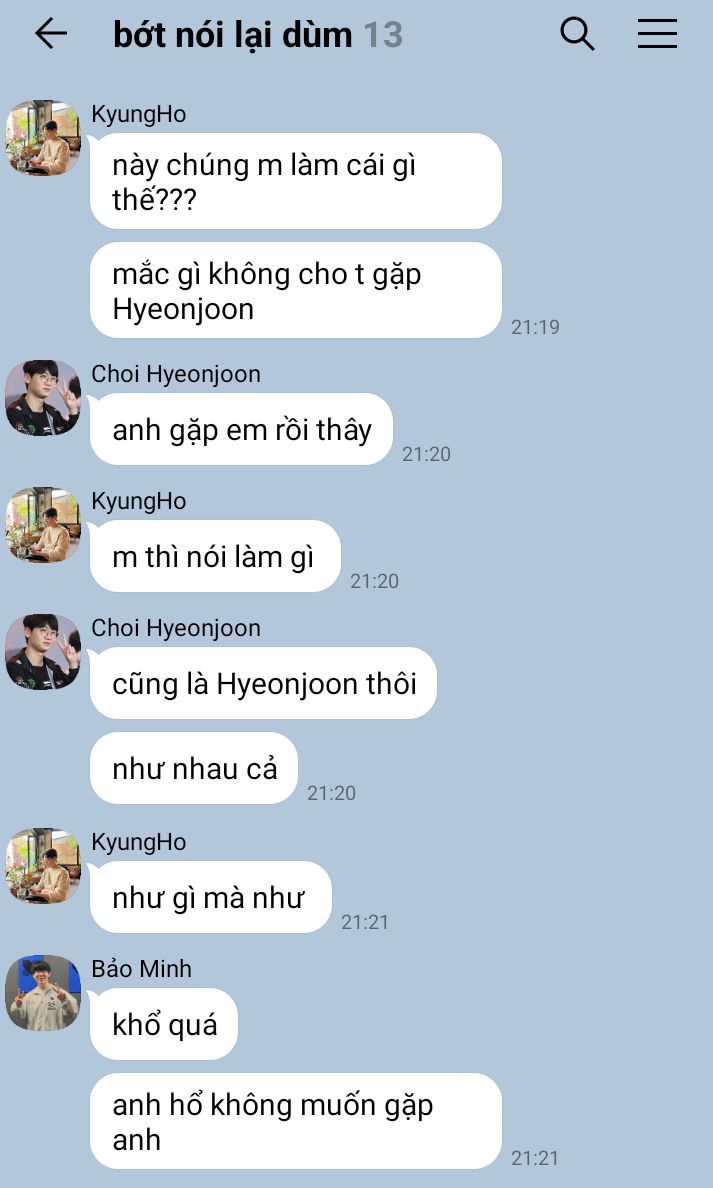The image size is (713, 1188).
Task: Select message "anh hổ không muốn gặp anh"
Action: click(296, 1121)
